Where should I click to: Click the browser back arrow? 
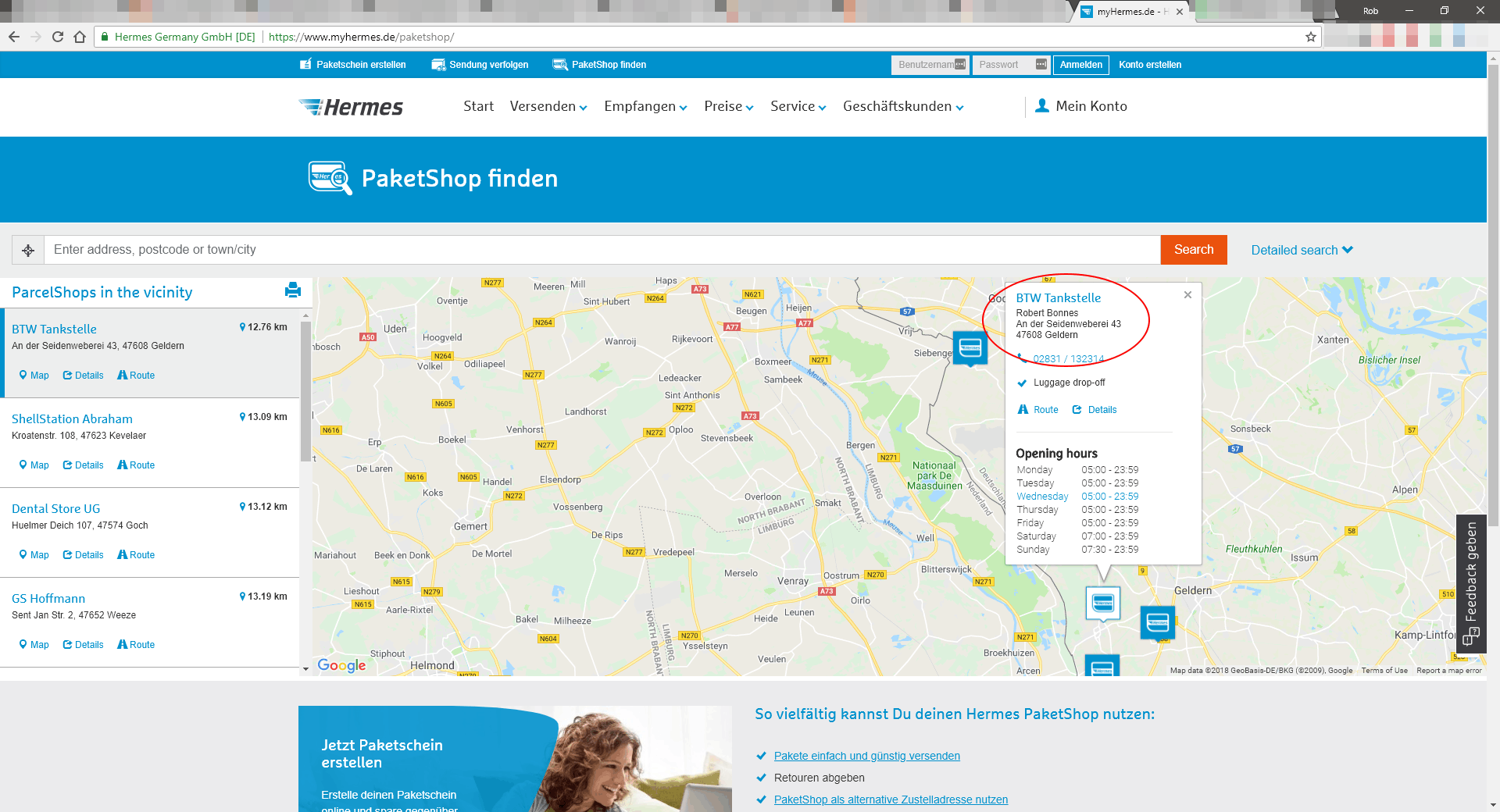[x=14, y=37]
